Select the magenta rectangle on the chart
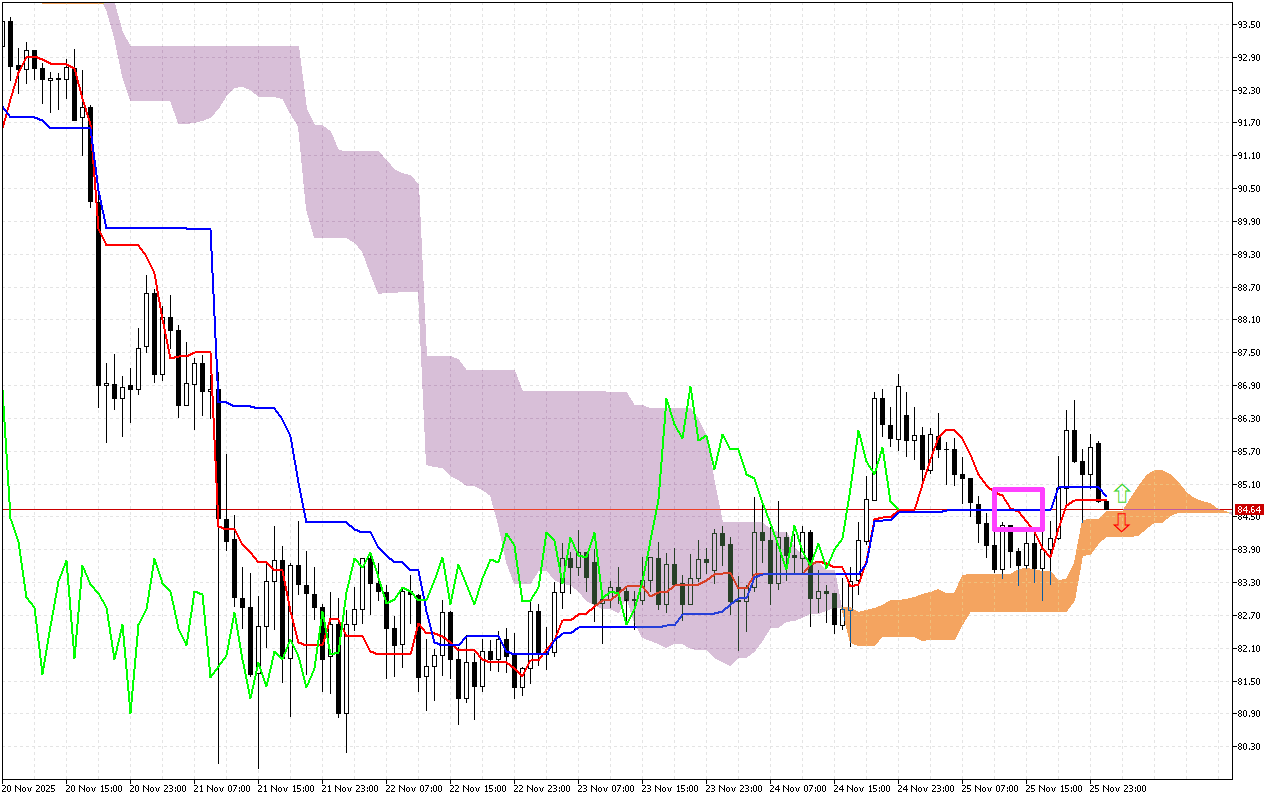1280x800 pixels. [1018, 490]
